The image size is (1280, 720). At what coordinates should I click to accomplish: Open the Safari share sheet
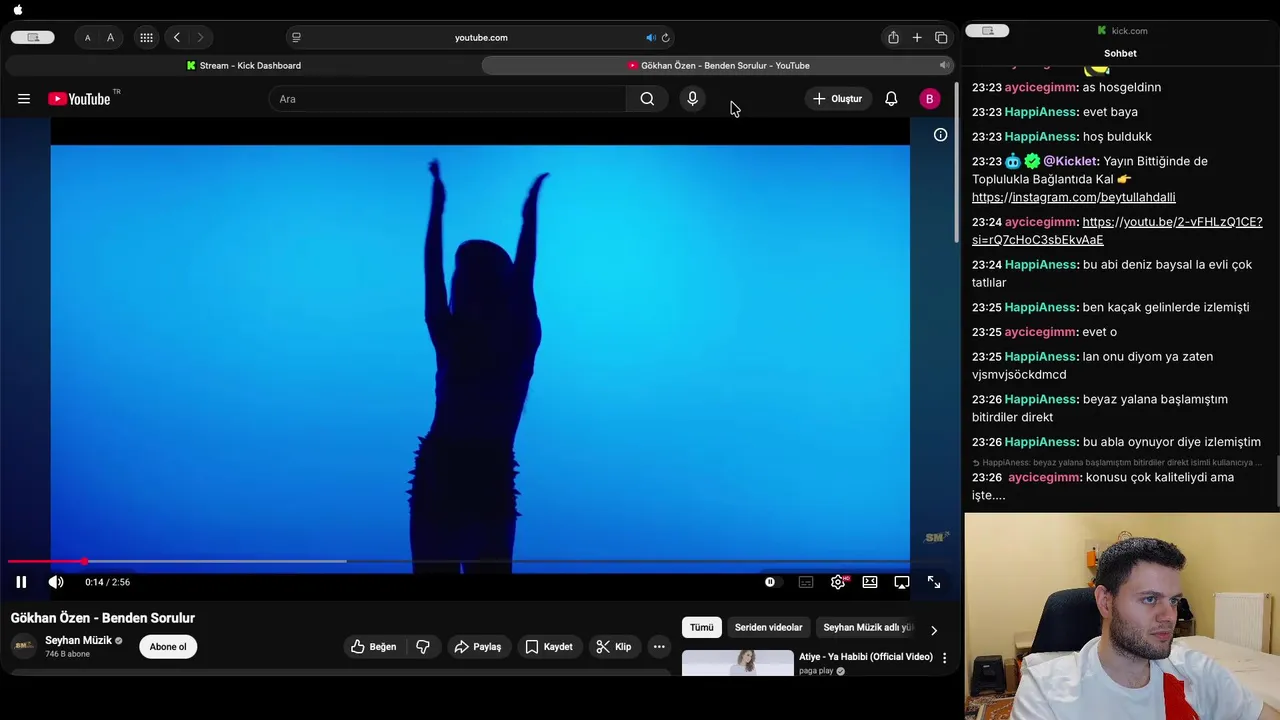click(893, 38)
